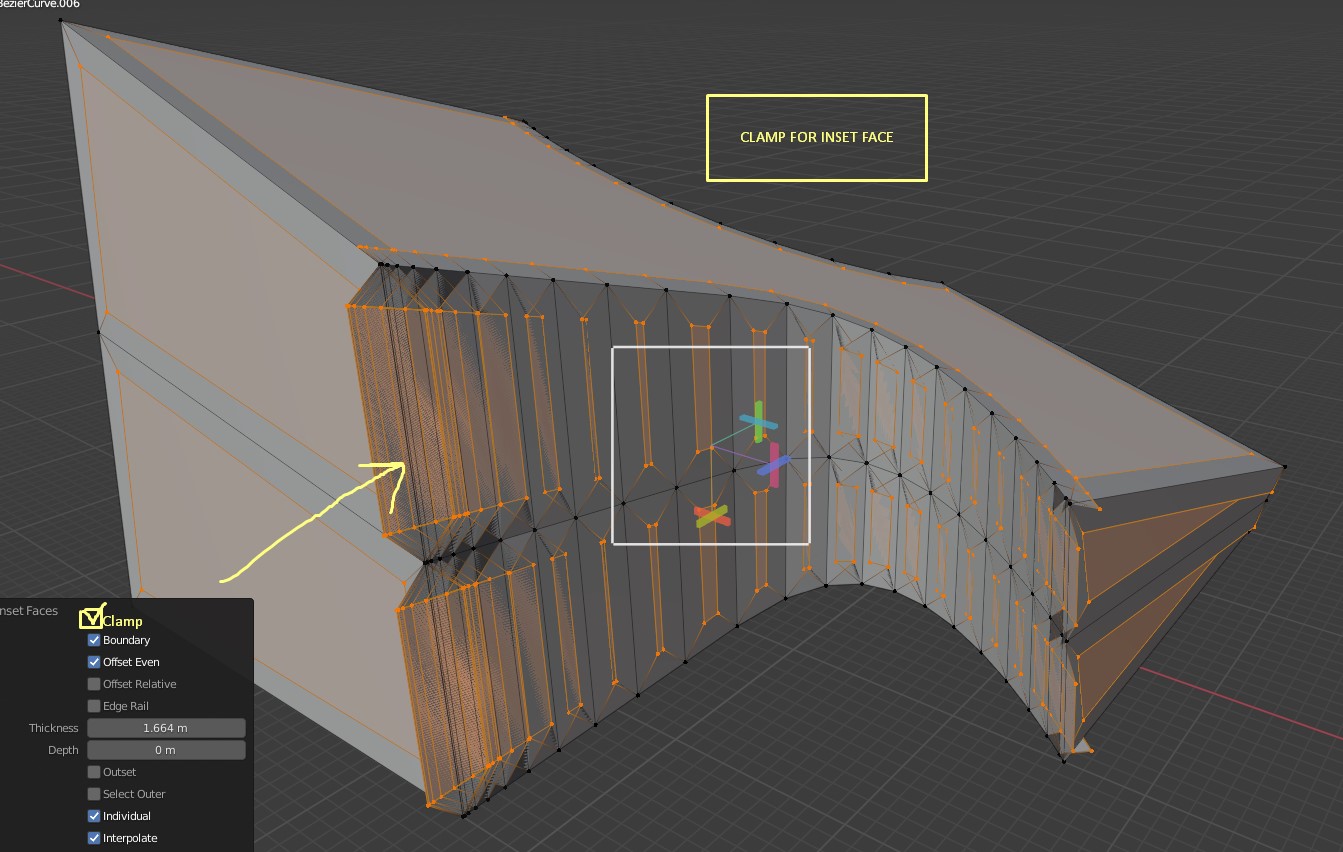1343x852 pixels.
Task: Click the Depth label text
Action: pyautogui.click(x=63, y=750)
